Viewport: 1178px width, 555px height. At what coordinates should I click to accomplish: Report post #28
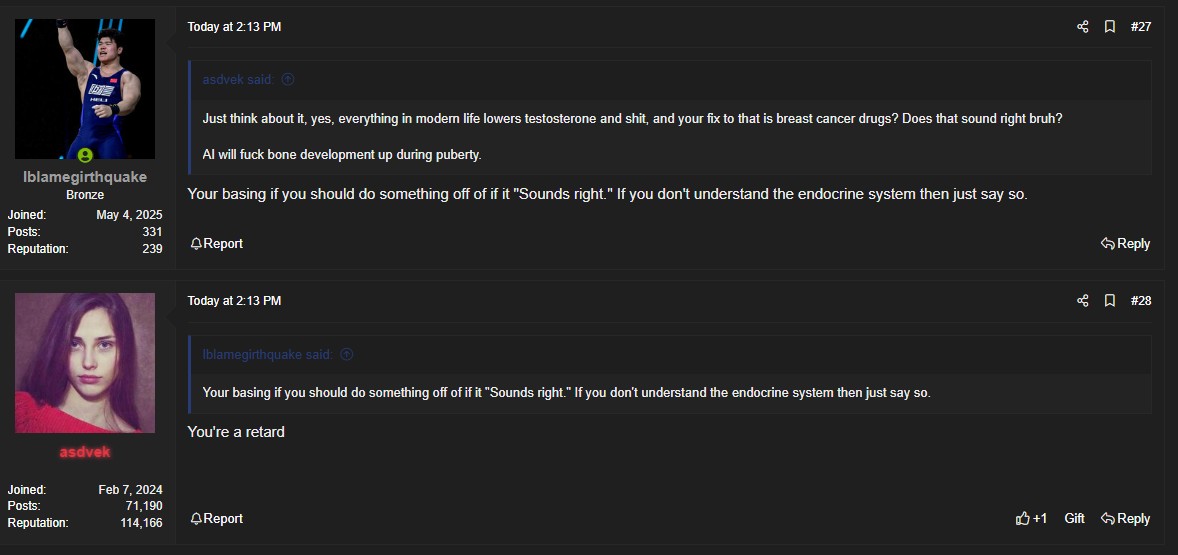tap(217, 518)
